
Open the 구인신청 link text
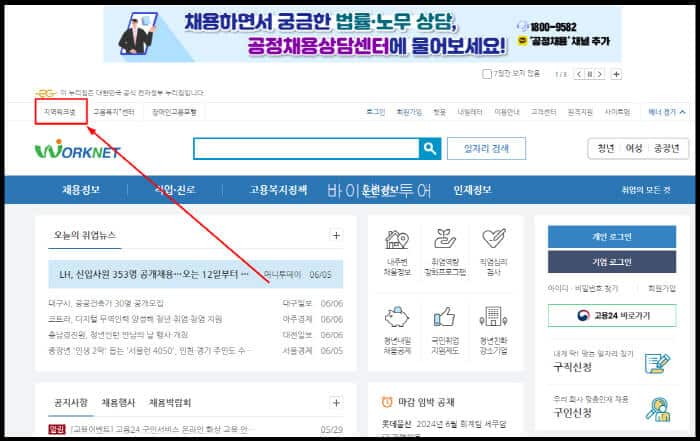572,412
